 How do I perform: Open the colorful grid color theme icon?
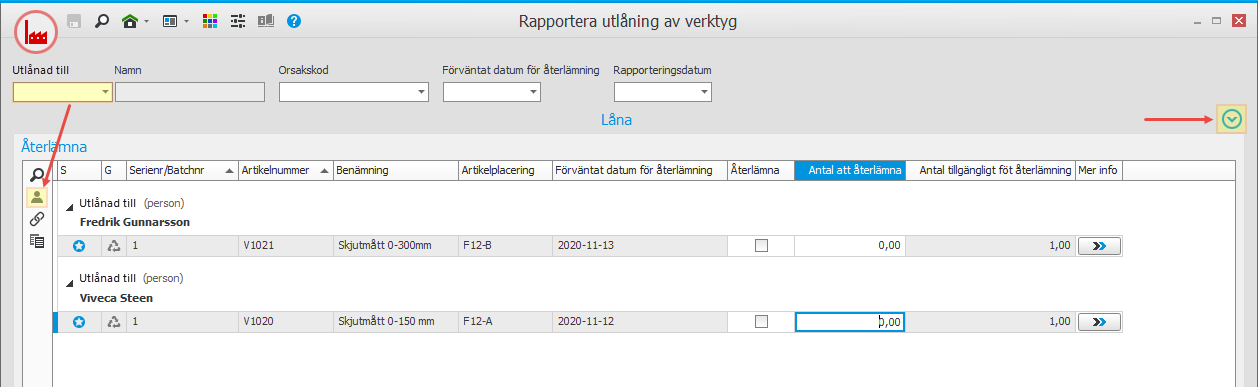[210, 20]
